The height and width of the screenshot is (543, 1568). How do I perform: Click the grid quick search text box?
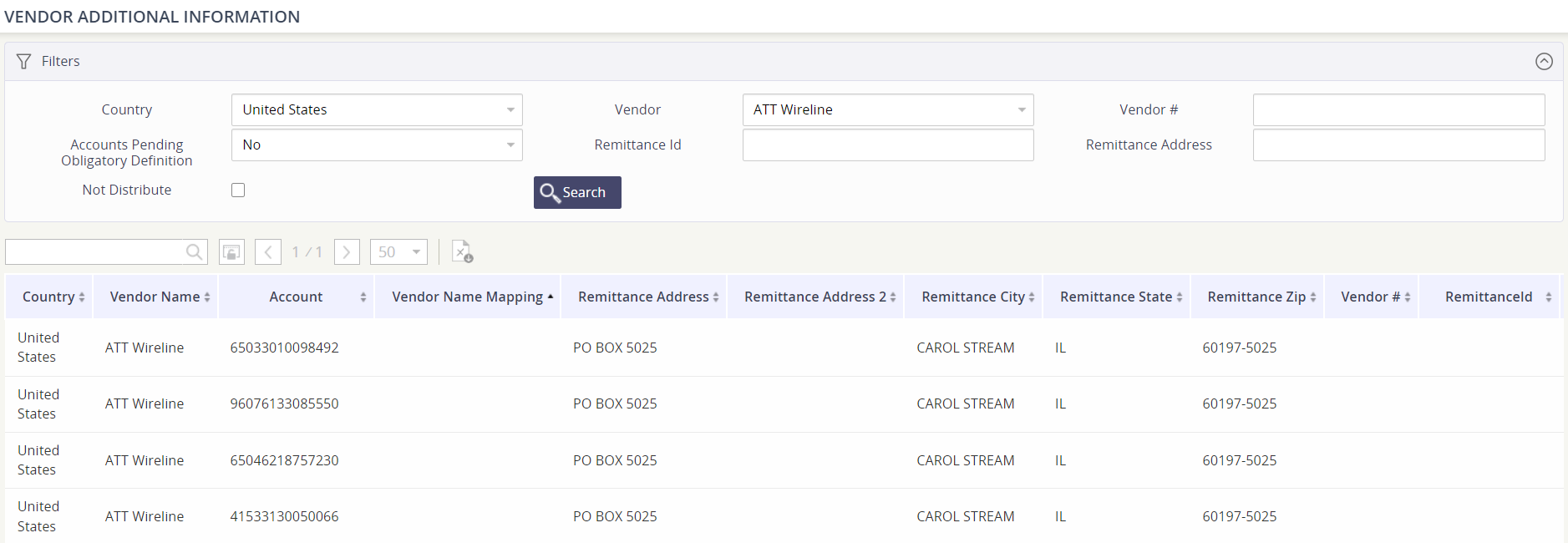94,251
